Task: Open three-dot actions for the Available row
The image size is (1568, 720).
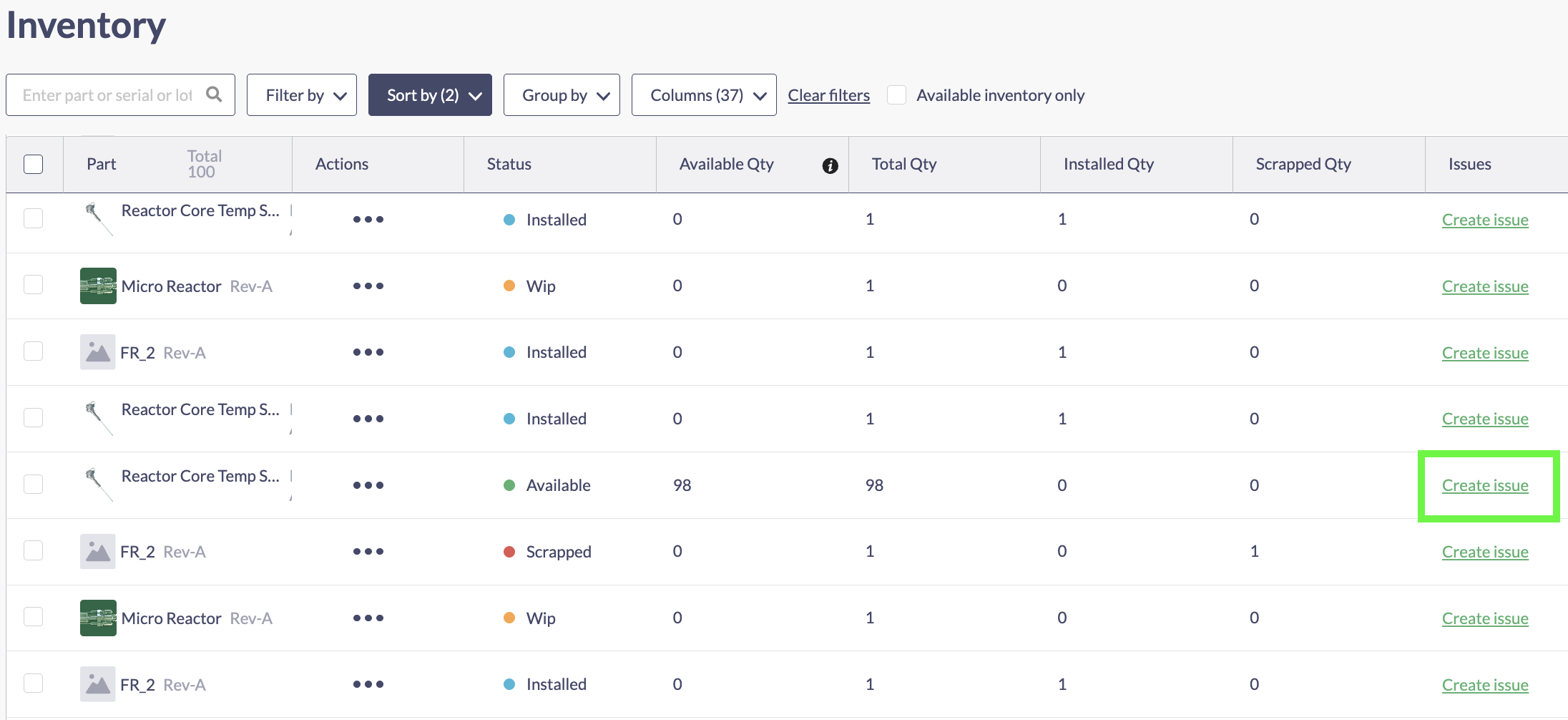Action: [368, 485]
